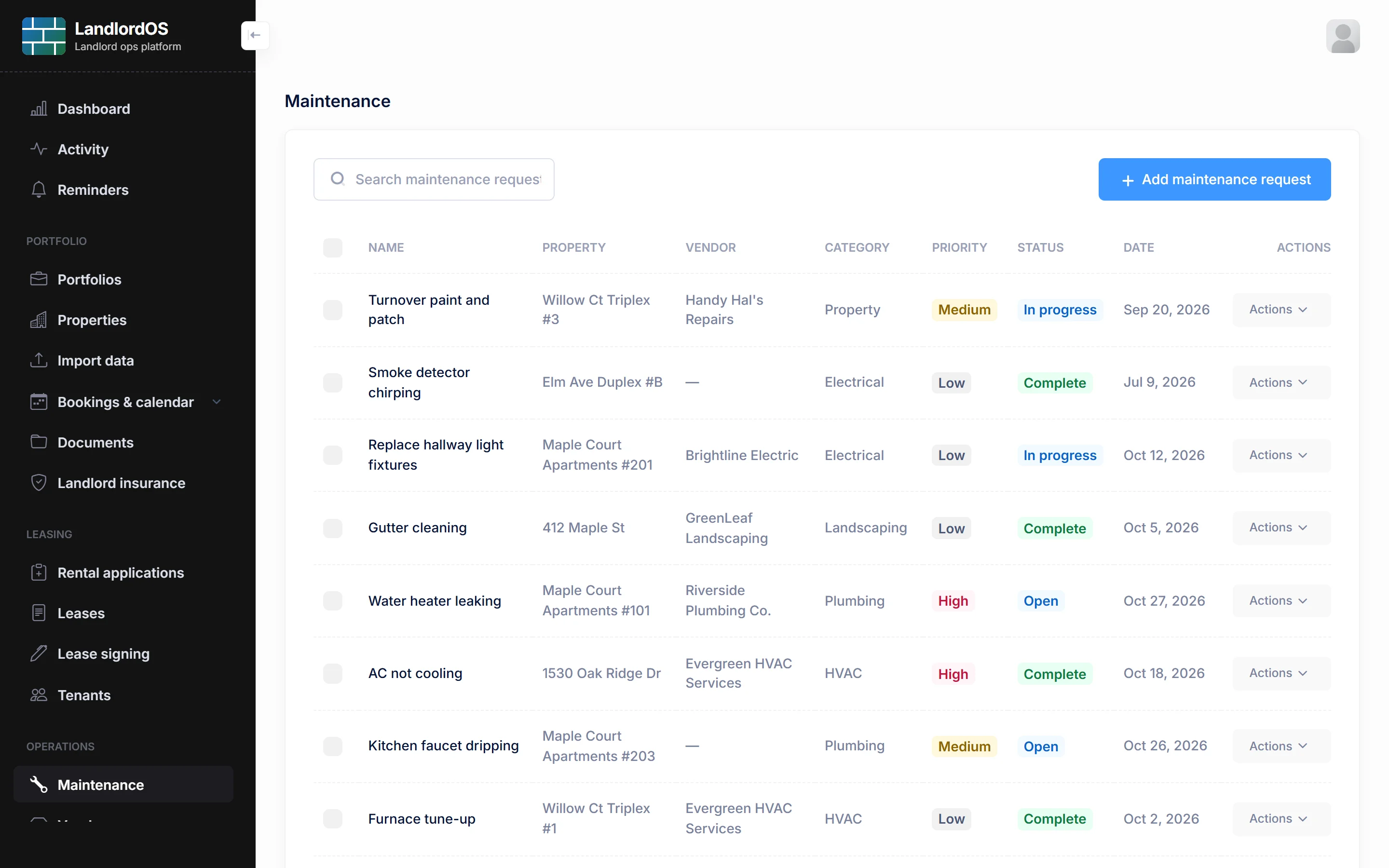Screen dimensions: 1389x868
Task: Click the Activity pulse icon
Action: 39,149
